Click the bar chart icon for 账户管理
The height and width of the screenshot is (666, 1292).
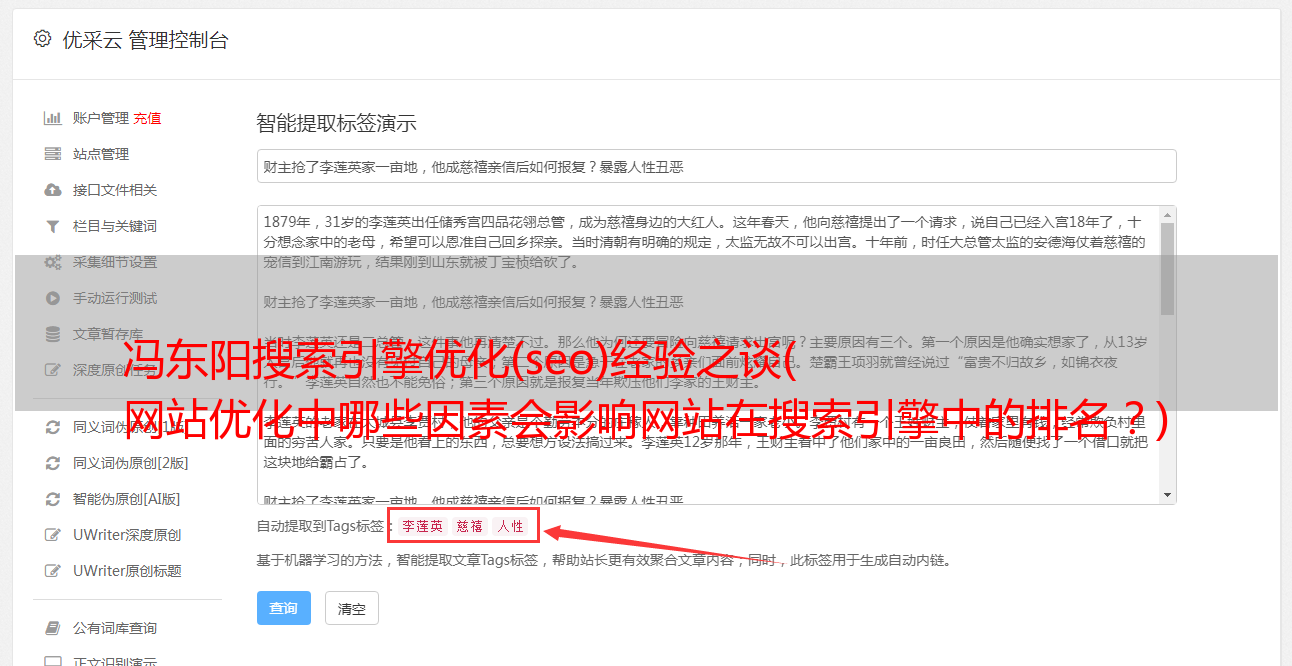[53, 118]
